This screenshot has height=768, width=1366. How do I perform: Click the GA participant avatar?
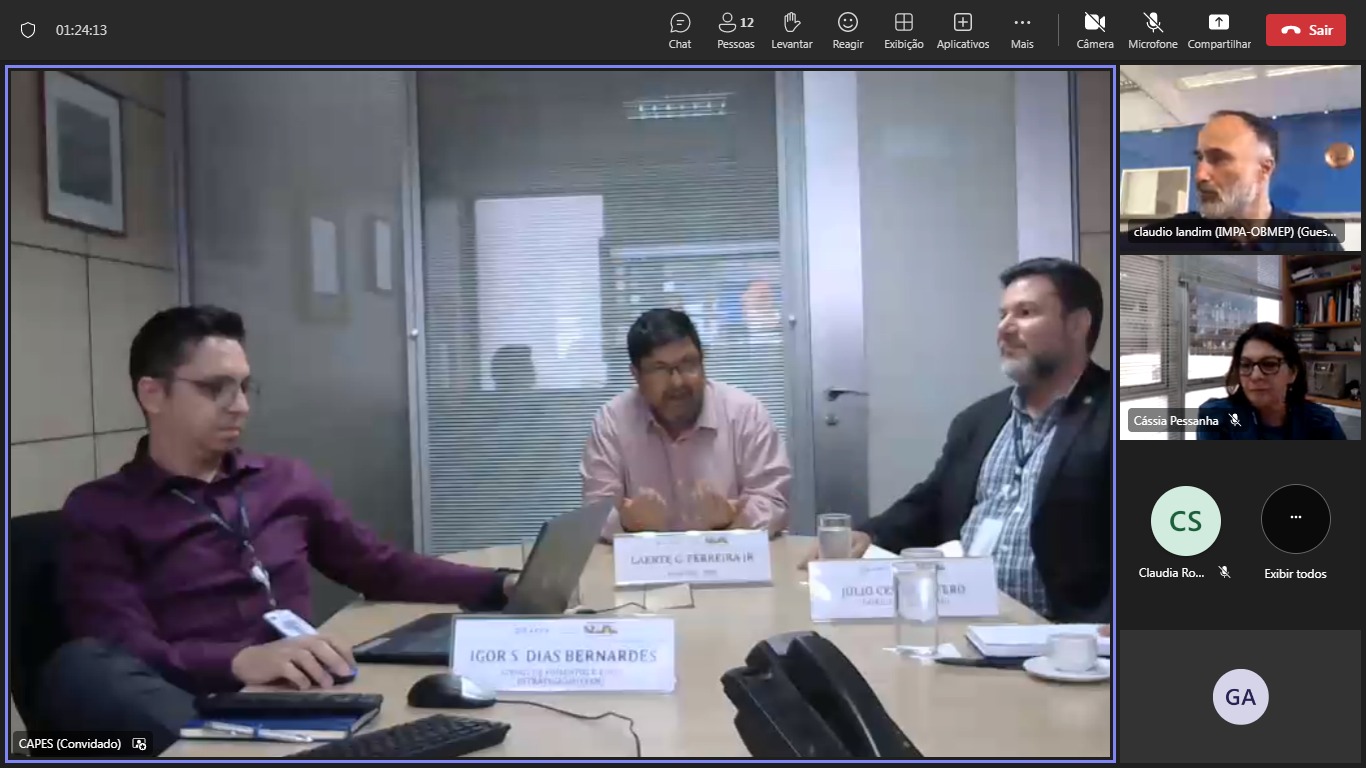pos(1240,697)
